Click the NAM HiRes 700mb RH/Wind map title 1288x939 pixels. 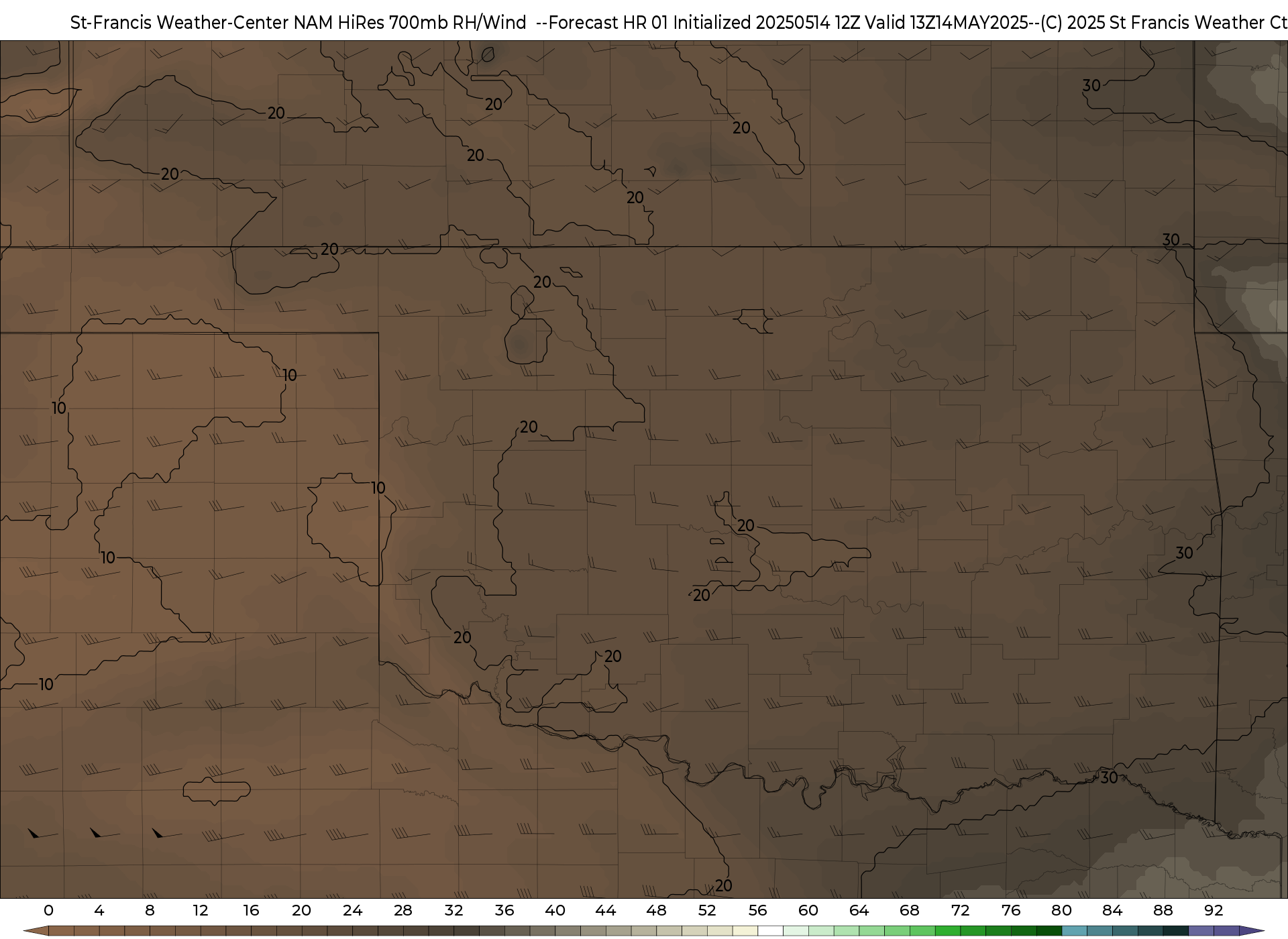pyautogui.click(x=678, y=23)
